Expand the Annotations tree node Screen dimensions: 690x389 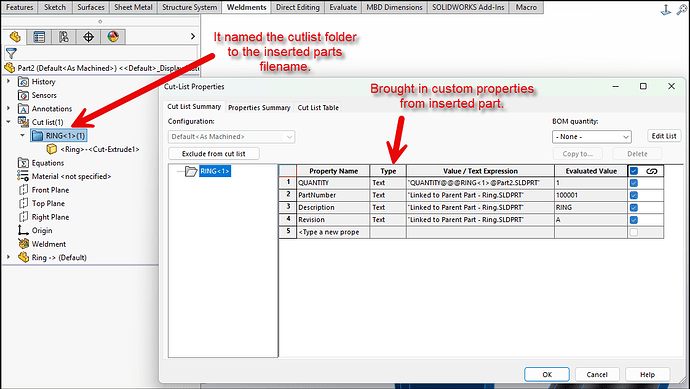coord(8,108)
